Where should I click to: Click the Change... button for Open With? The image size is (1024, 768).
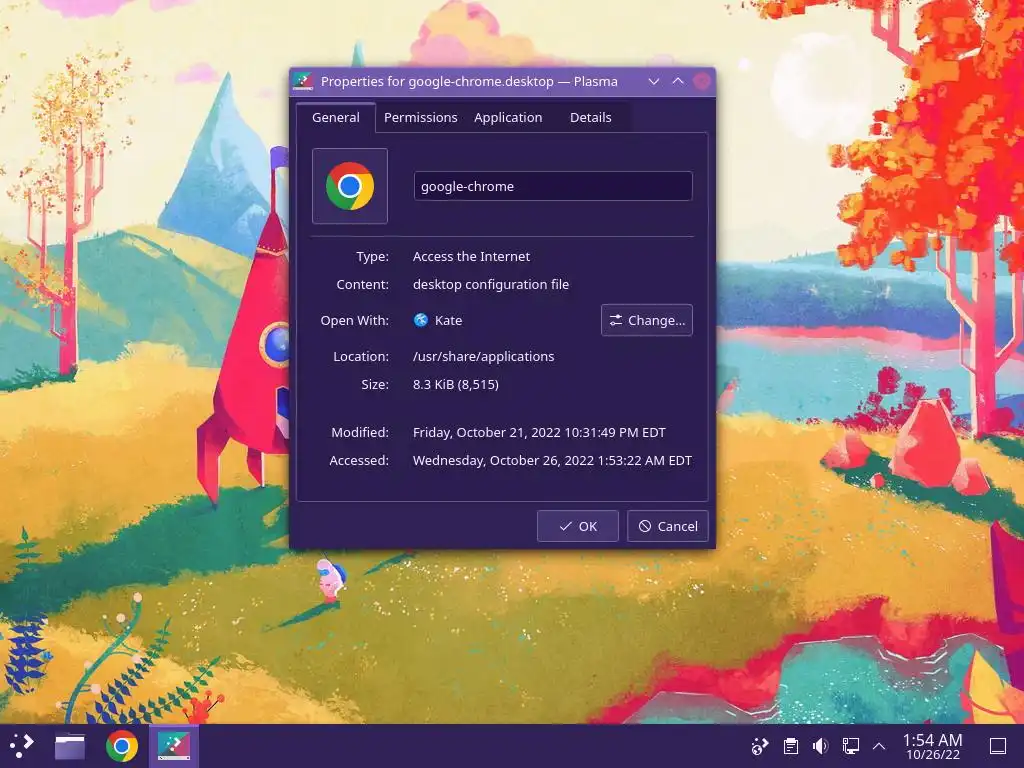coord(647,320)
